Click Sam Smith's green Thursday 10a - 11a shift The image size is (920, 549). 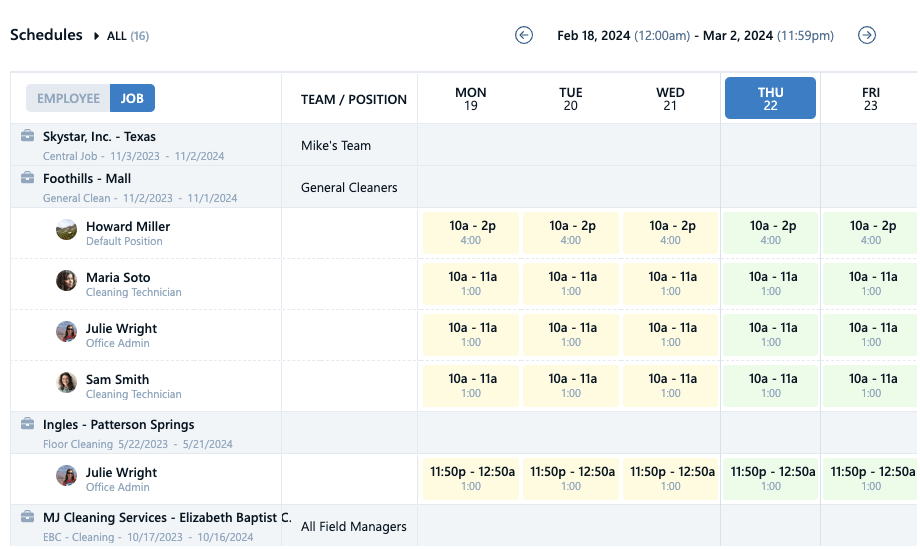click(x=770, y=385)
